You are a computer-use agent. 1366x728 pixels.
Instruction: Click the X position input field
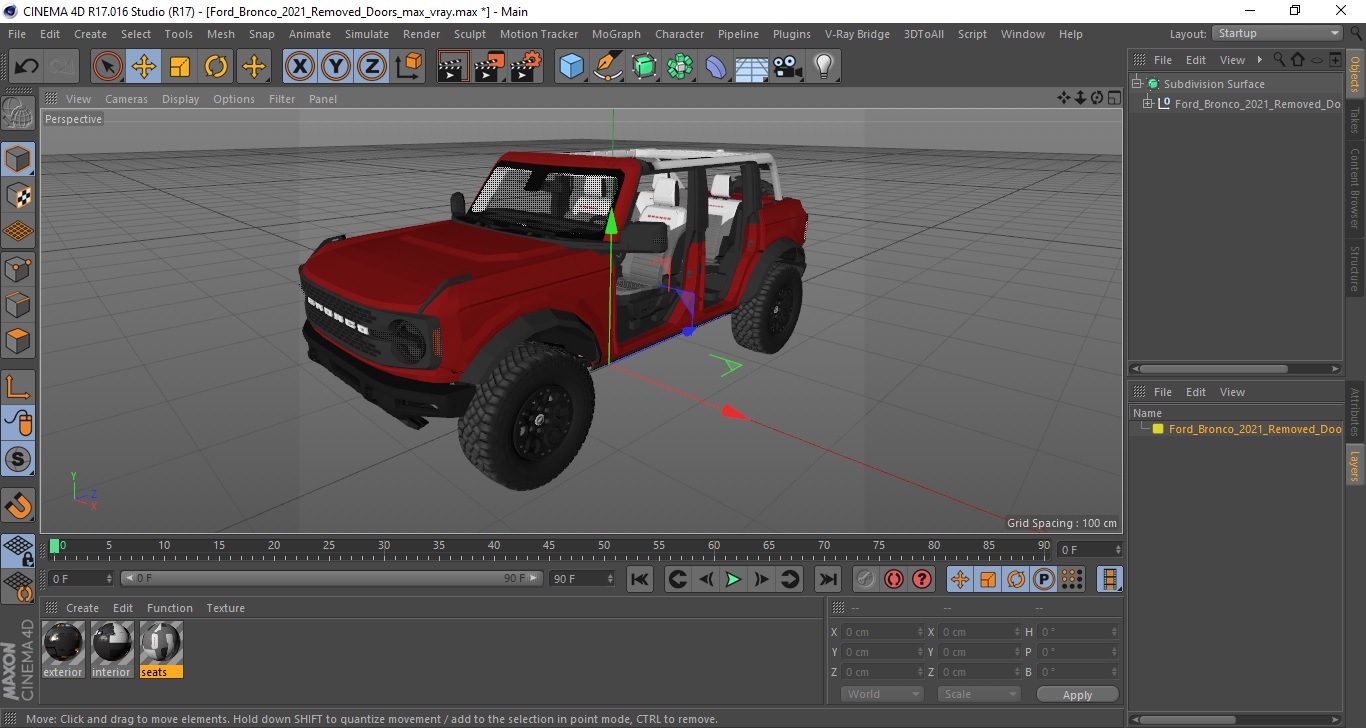pos(885,632)
